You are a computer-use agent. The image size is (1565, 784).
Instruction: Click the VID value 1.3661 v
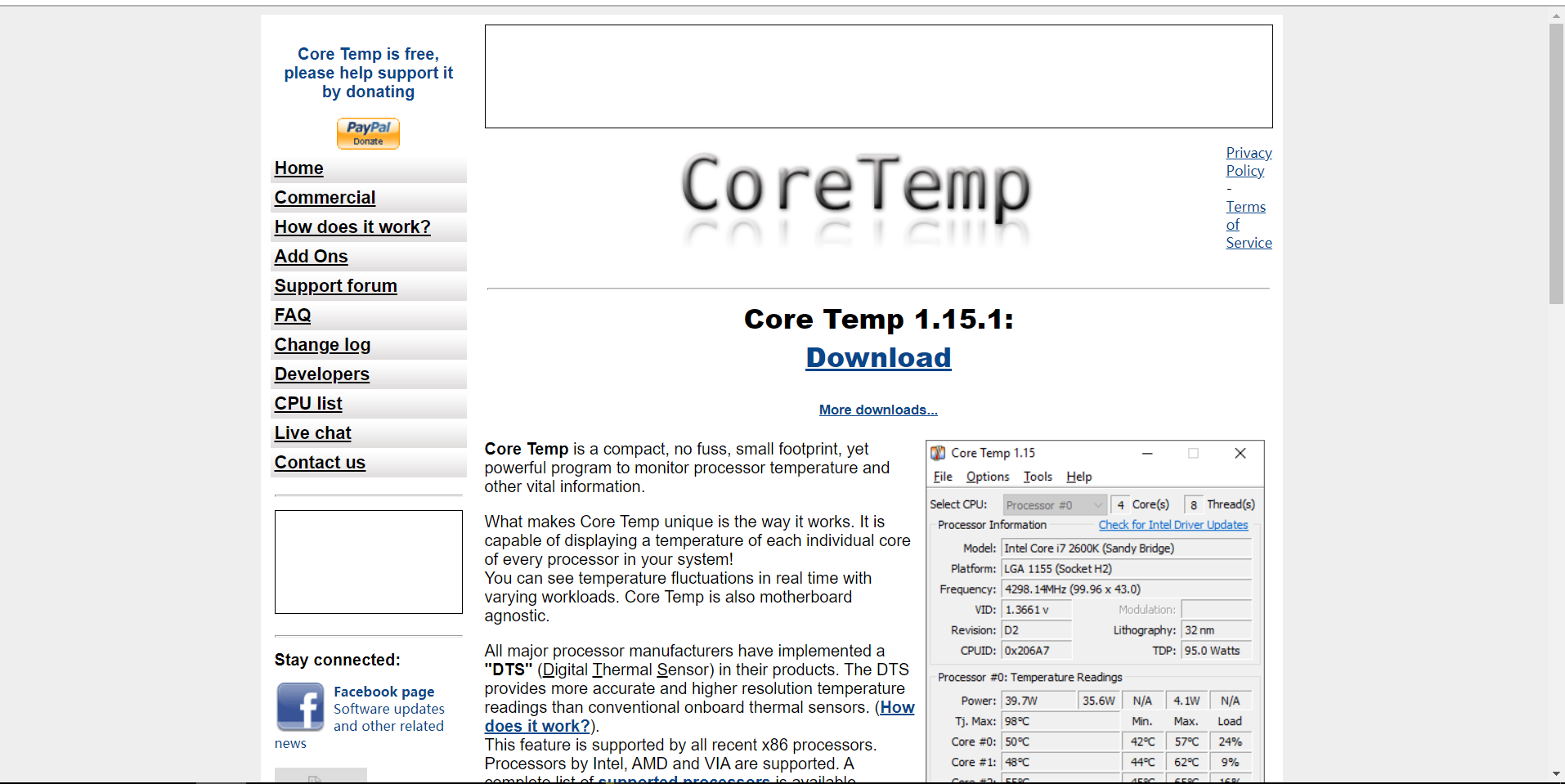(x=1036, y=610)
